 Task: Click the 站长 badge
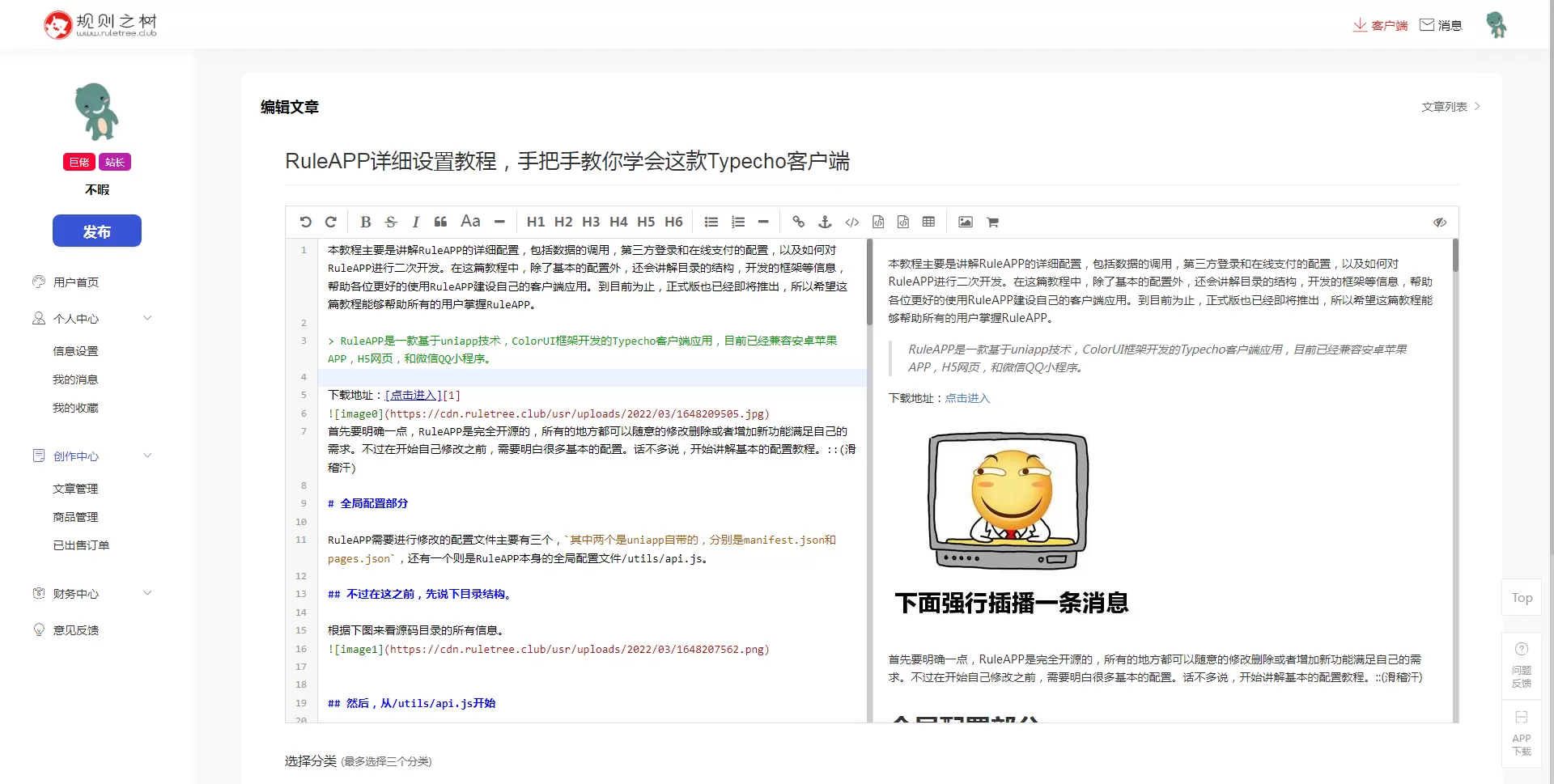pyautogui.click(x=115, y=162)
